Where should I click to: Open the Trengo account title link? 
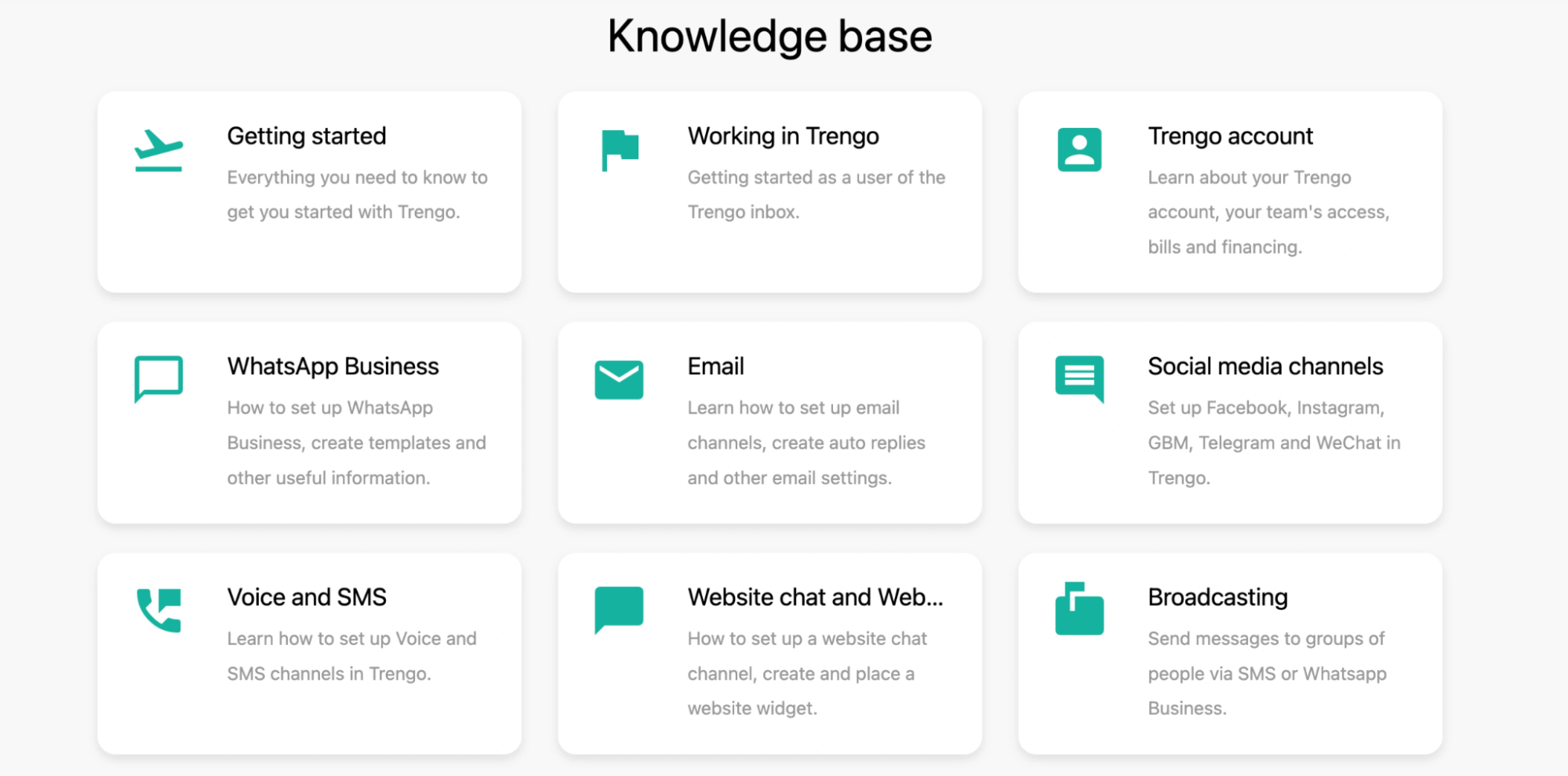coord(1230,136)
